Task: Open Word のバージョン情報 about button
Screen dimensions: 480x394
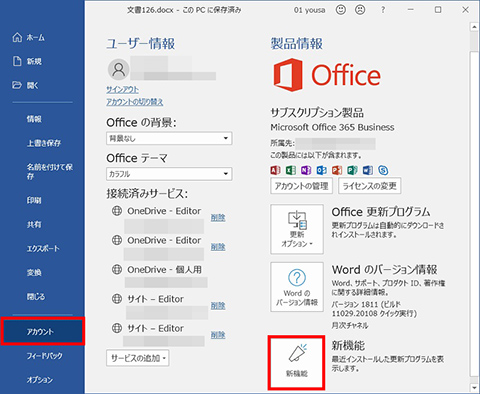Action: [297, 287]
